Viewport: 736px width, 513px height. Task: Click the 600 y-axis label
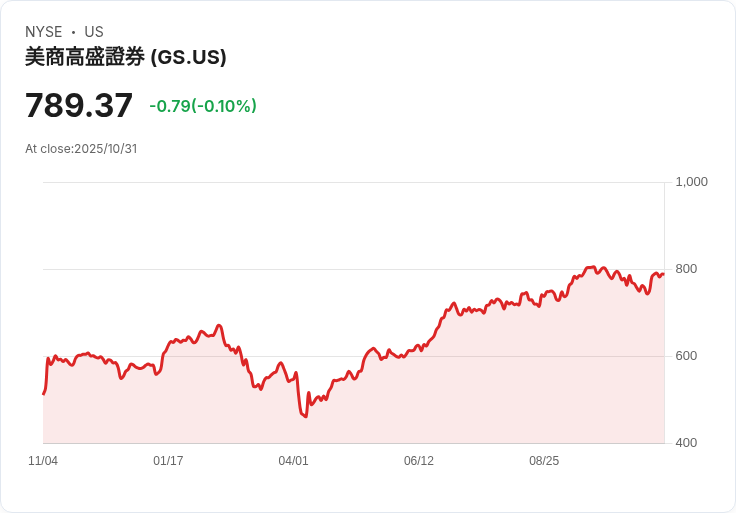[x=686, y=356]
